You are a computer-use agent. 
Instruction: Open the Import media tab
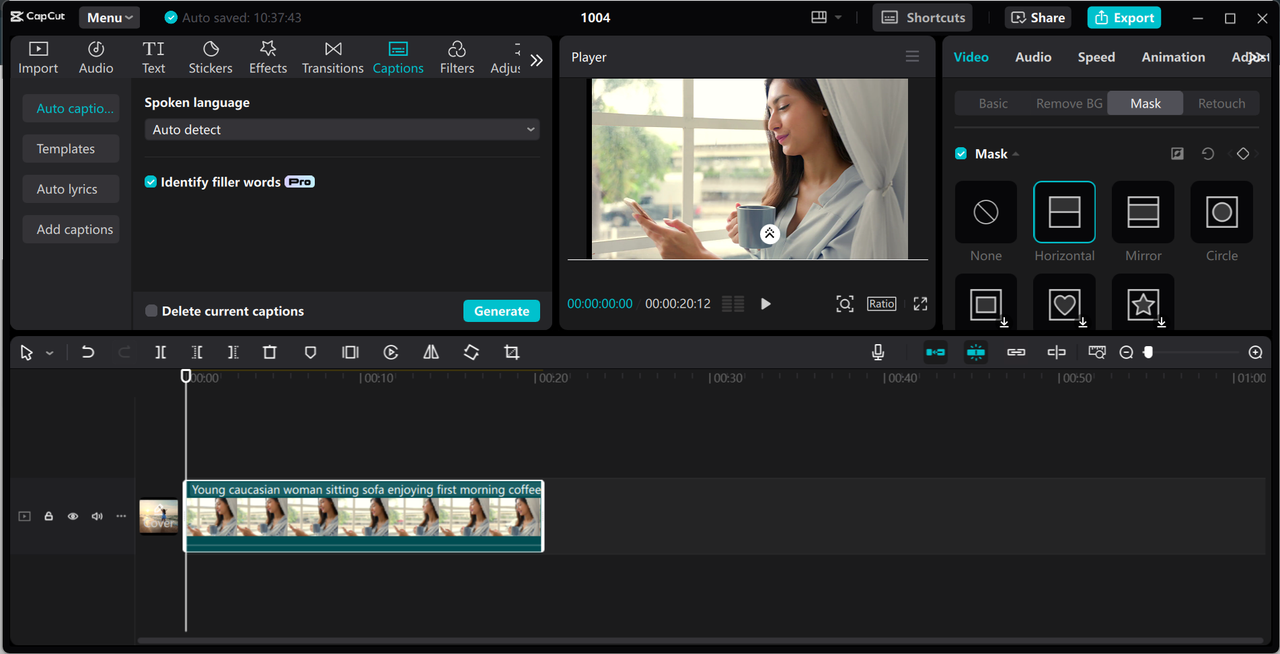(38, 58)
